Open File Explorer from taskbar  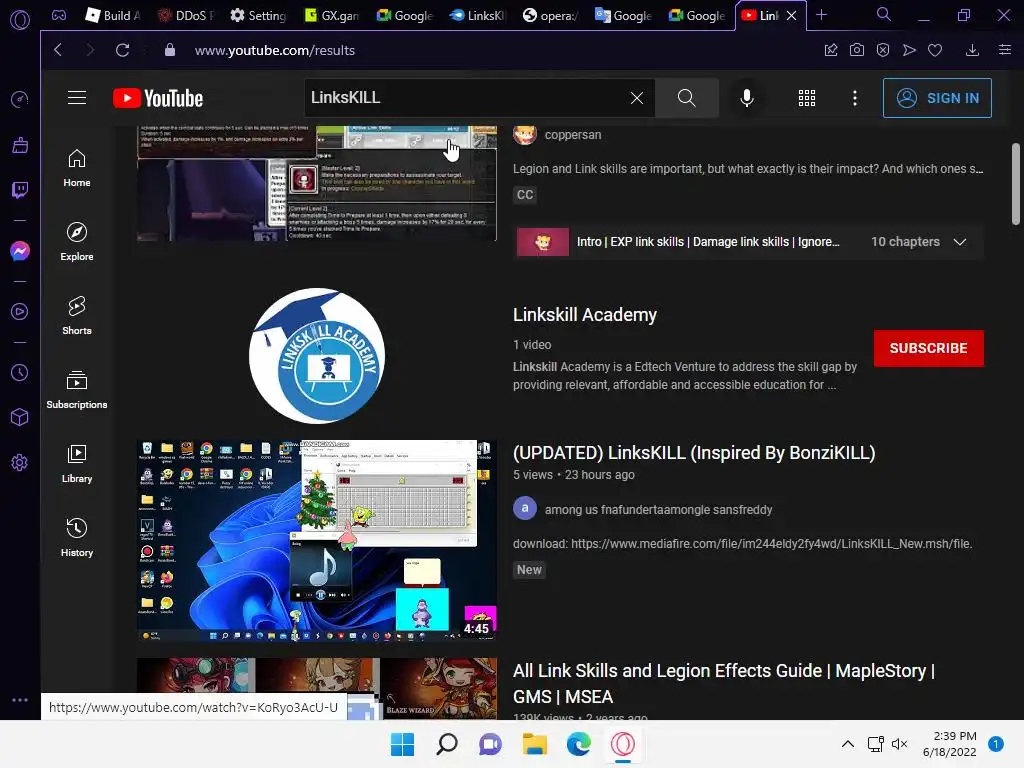point(534,744)
